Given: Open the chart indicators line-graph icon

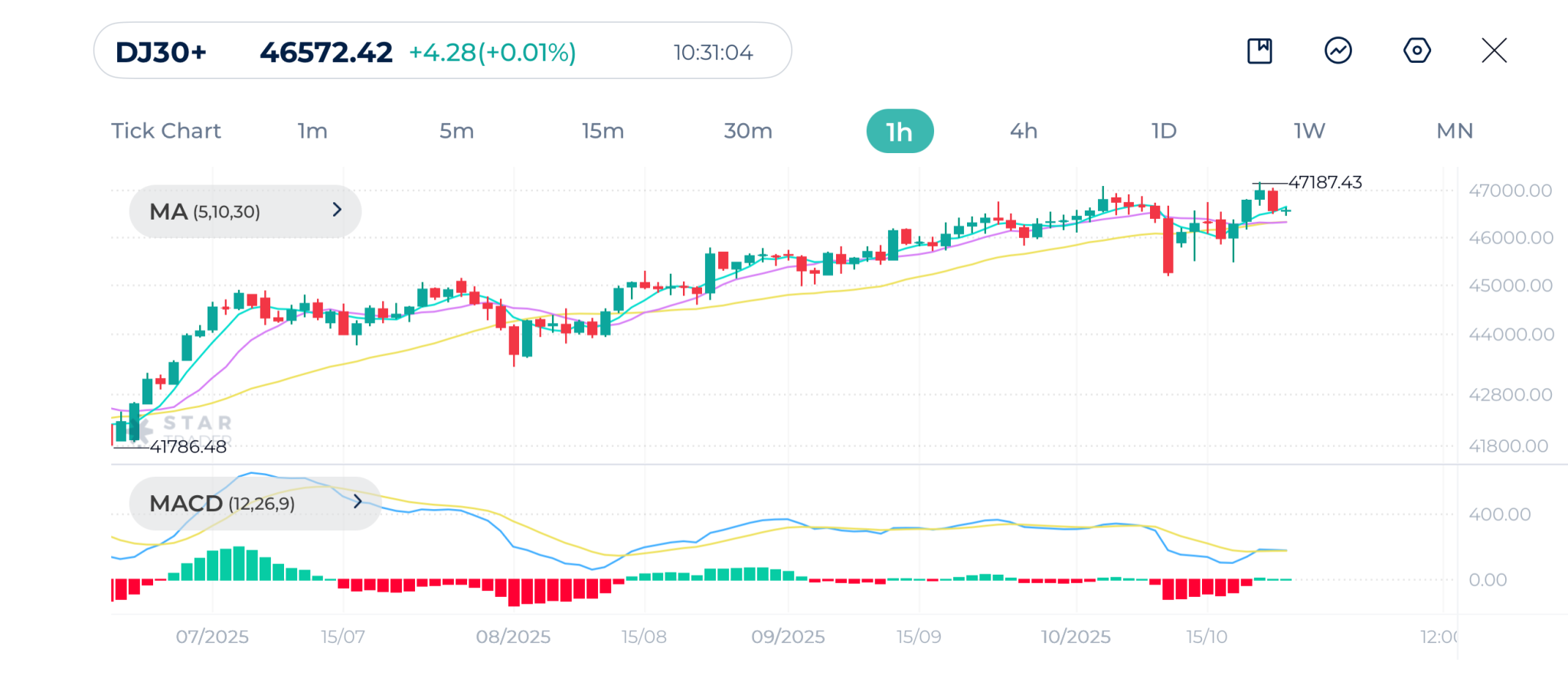Looking at the screenshot, I should (1338, 51).
